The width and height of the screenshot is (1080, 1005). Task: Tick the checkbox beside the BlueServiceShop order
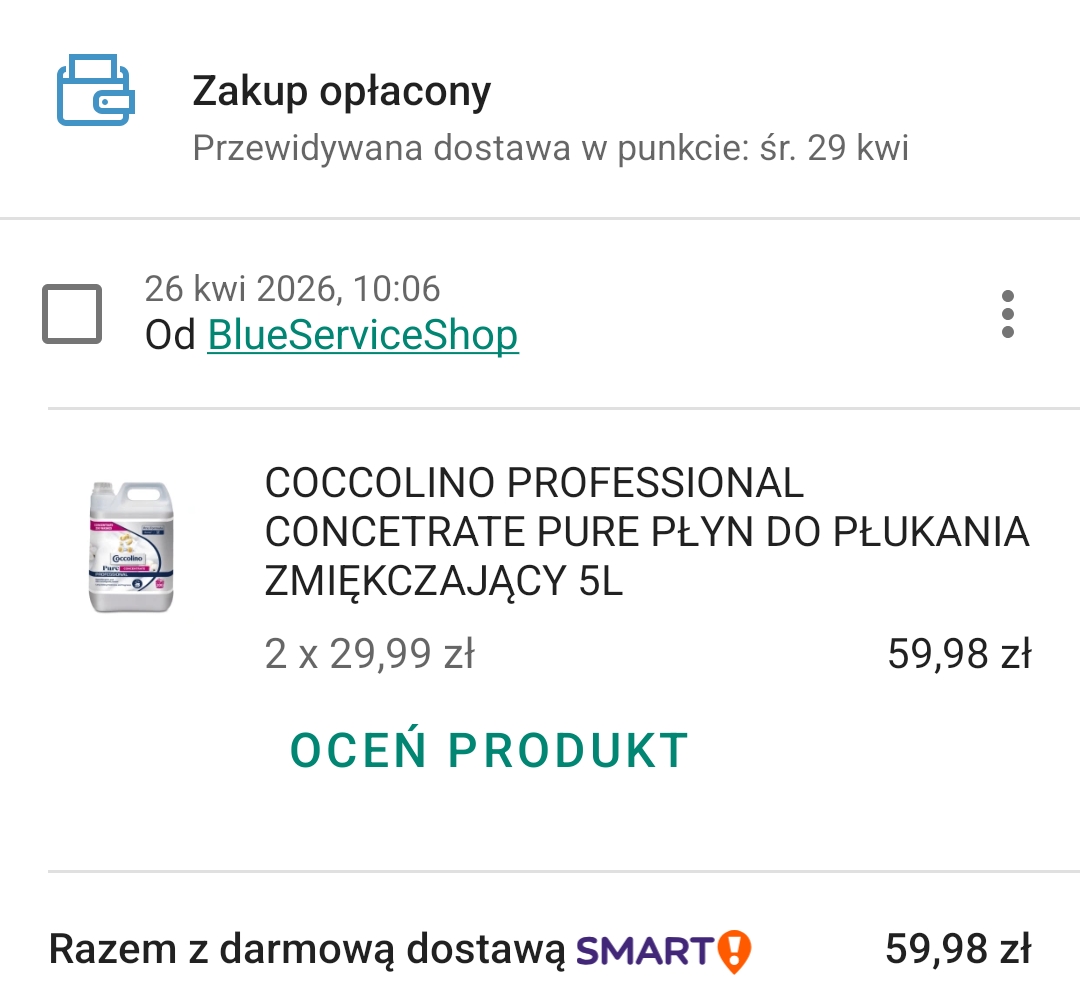pyautogui.click(x=72, y=313)
